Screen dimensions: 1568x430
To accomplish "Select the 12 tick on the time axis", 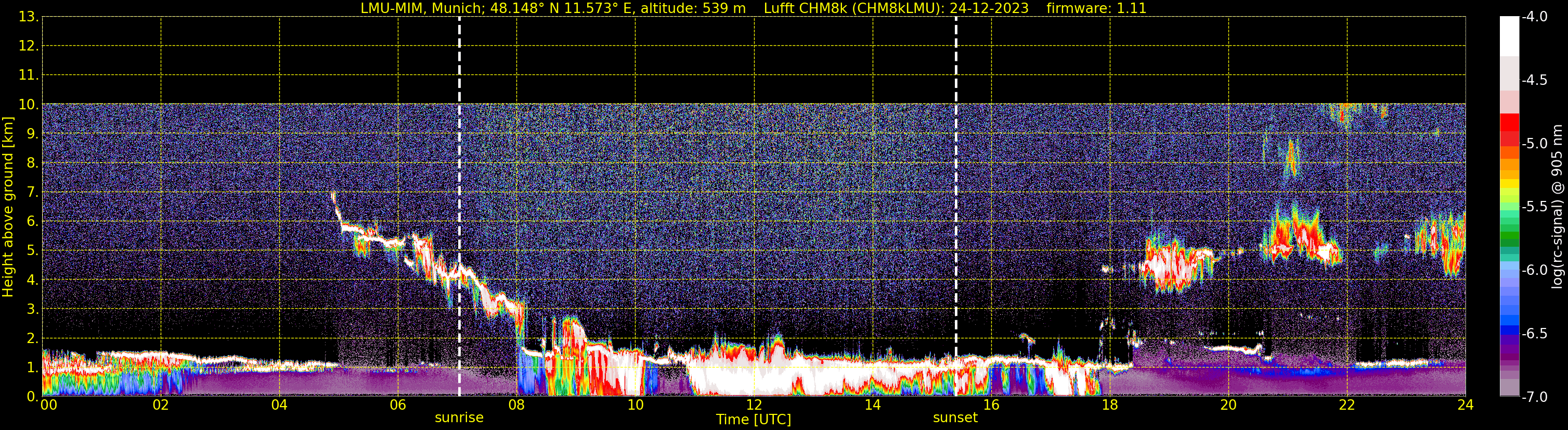I will tap(754, 406).
